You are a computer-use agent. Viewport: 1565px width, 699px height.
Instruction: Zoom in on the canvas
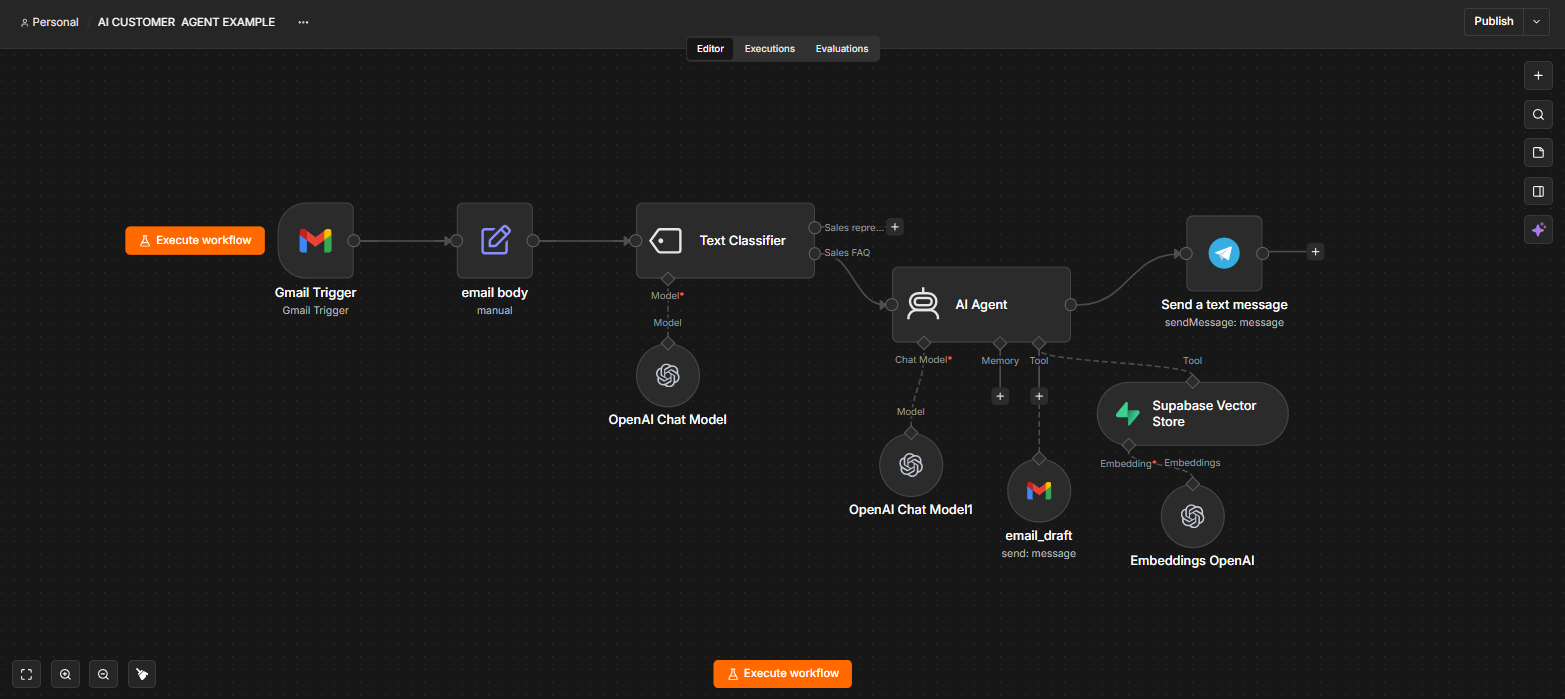pyautogui.click(x=65, y=674)
